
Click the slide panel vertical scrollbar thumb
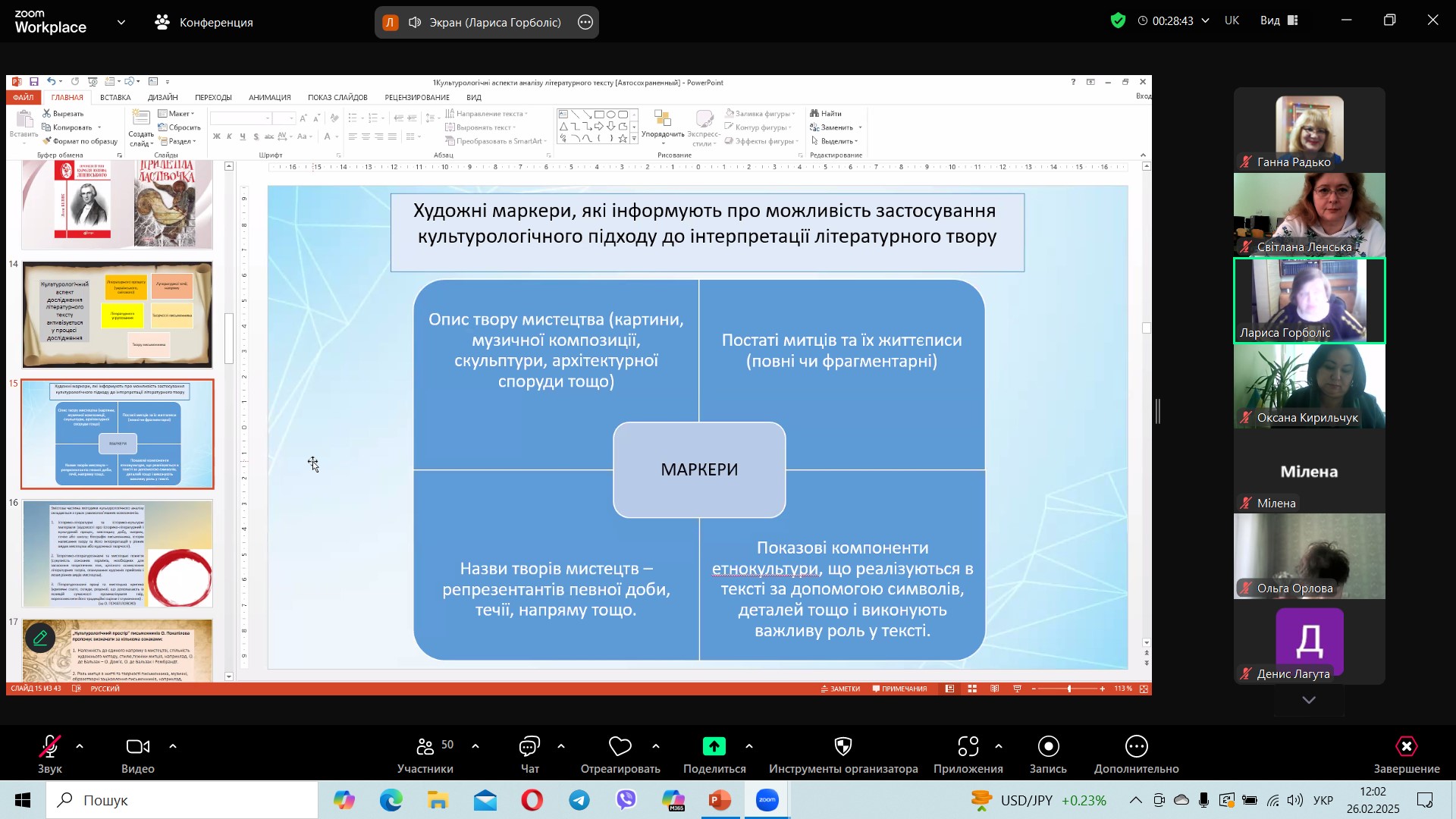click(229, 338)
